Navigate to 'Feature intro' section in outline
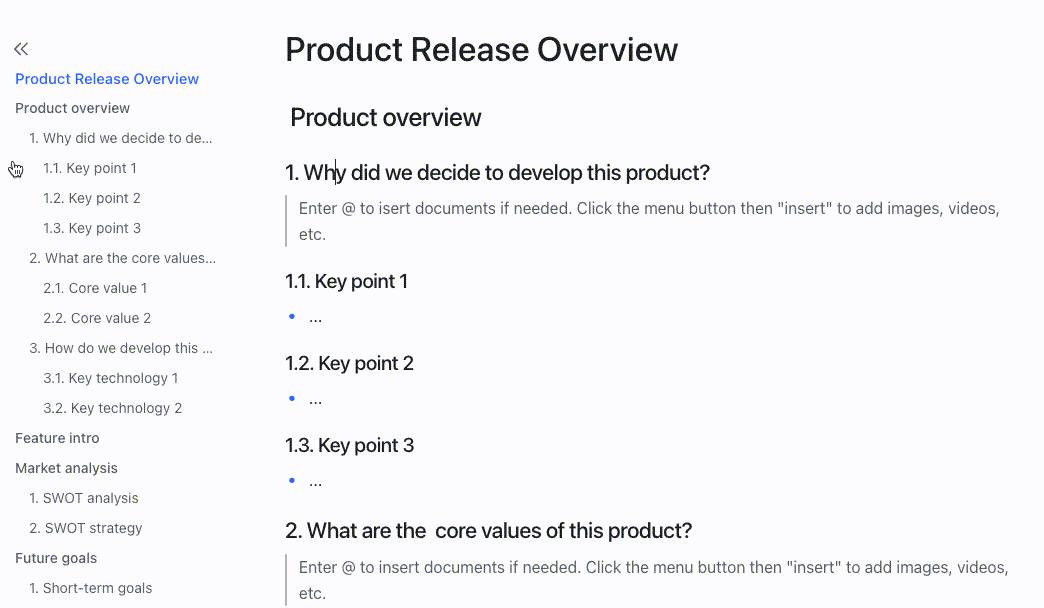The height and width of the screenshot is (608, 1044). pos(57,438)
